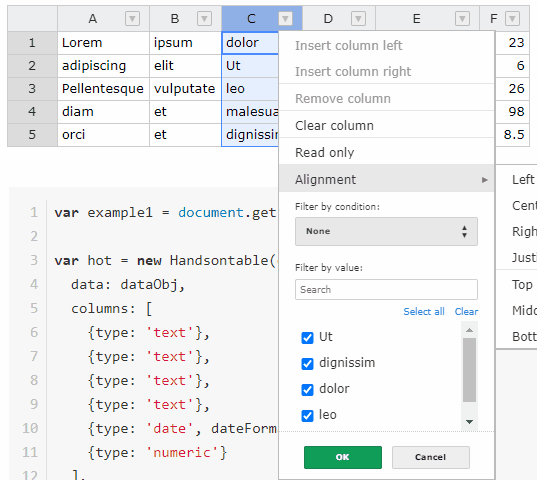
Task: Uncheck the dignissim value checkbox
Action: click(x=307, y=364)
